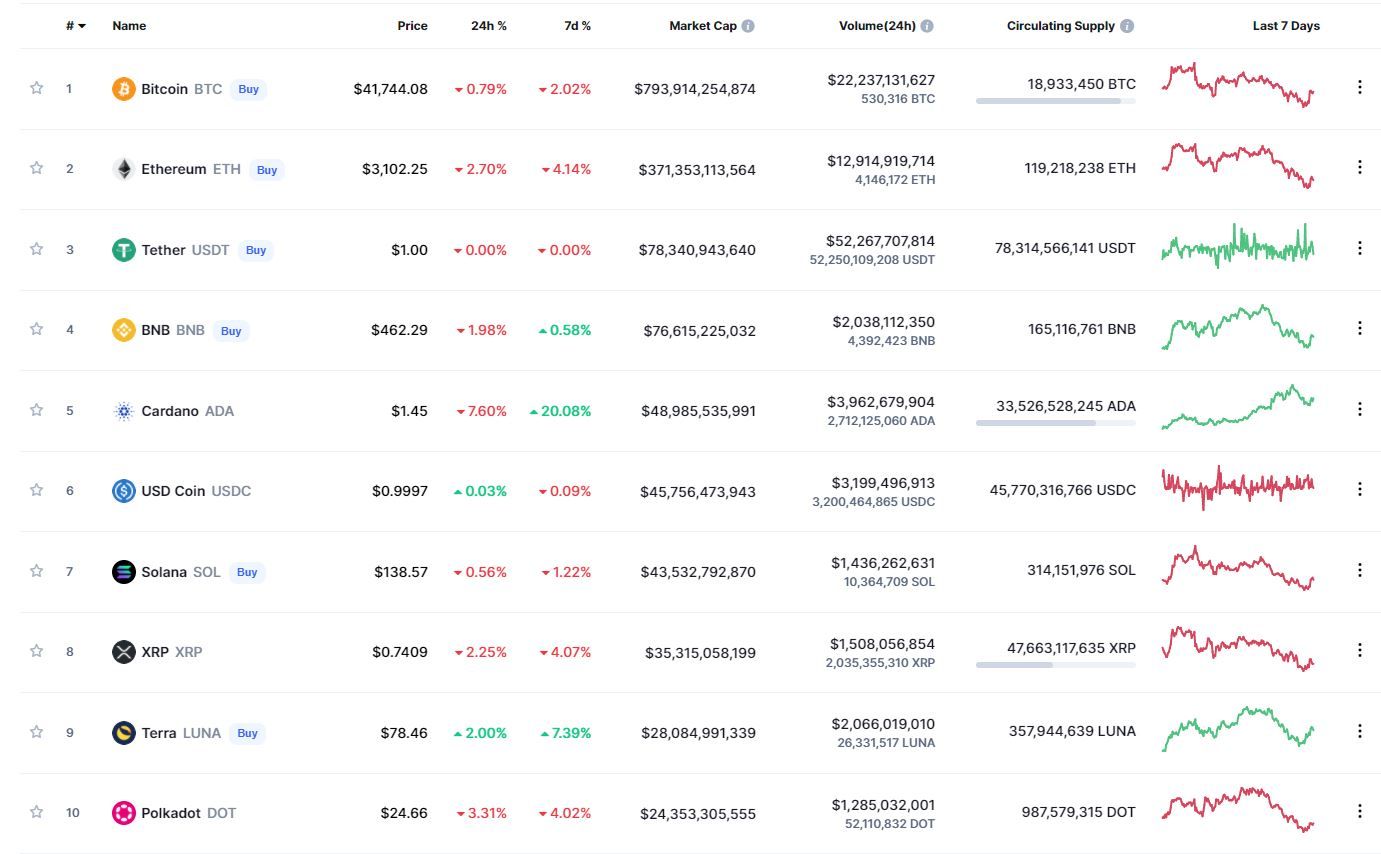Viewport: 1381px width, 854px height.
Task: Open the more options menu for XRP
Action: [x=1359, y=650]
